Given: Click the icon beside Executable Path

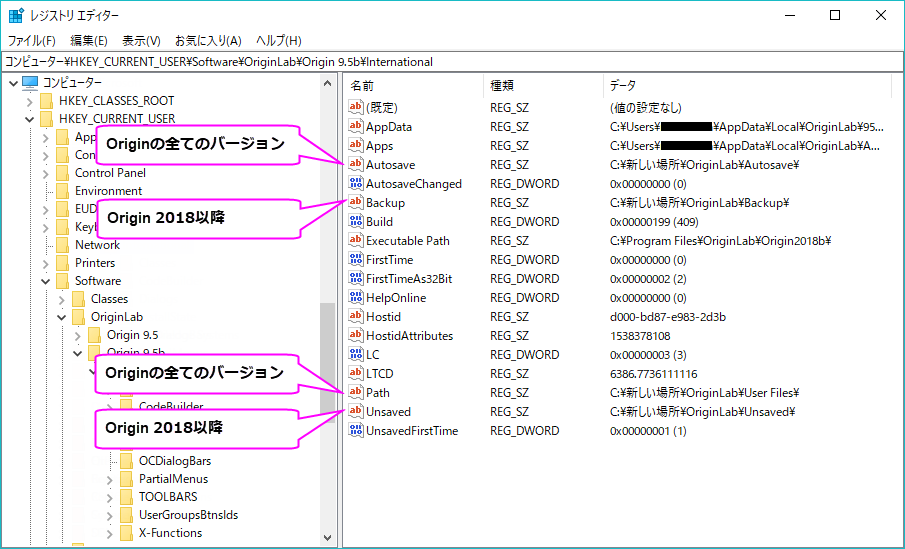Looking at the screenshot, I should 356,241.
